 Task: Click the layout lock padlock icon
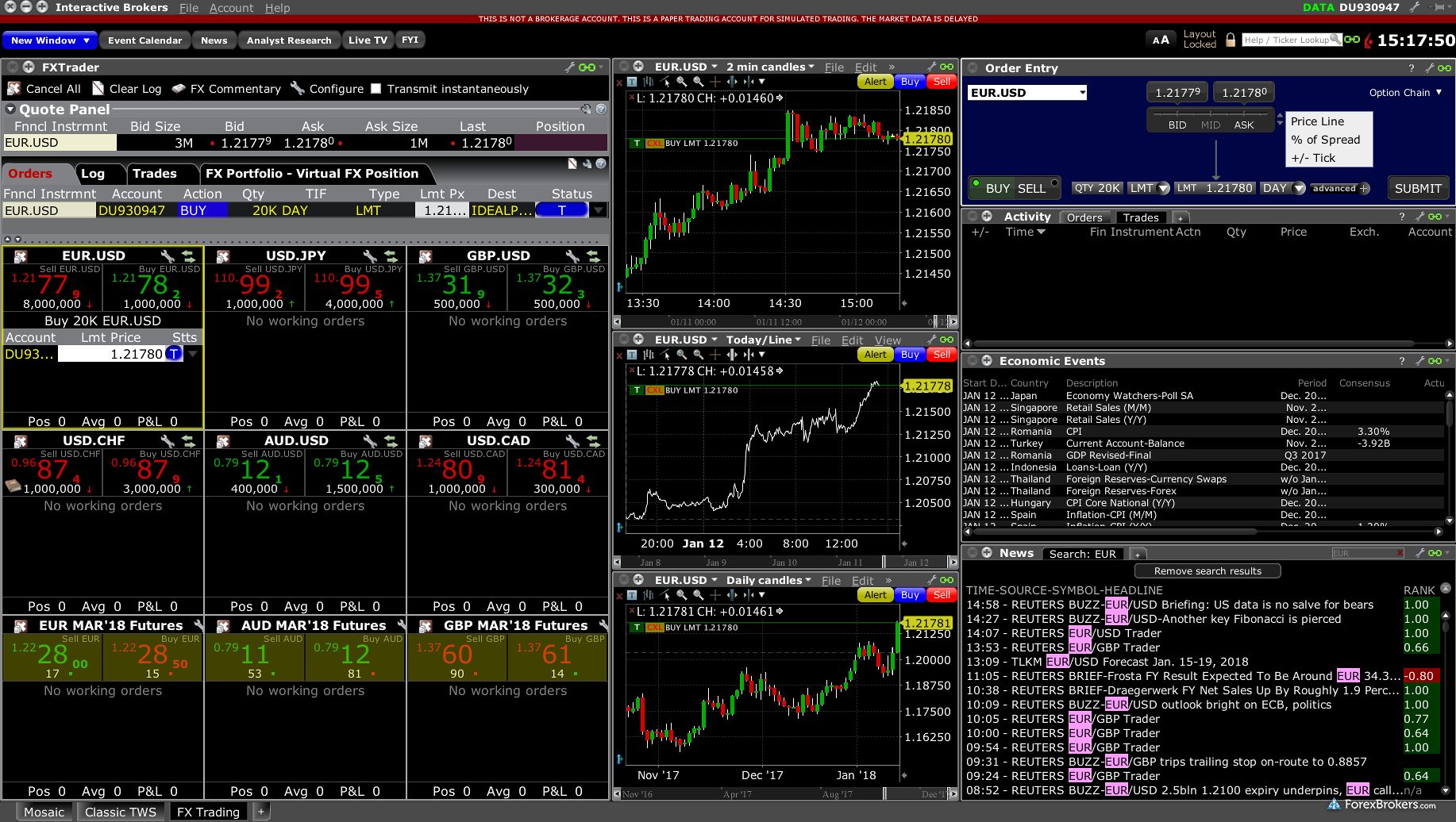pyautogui.click(x=1230, y=40)
